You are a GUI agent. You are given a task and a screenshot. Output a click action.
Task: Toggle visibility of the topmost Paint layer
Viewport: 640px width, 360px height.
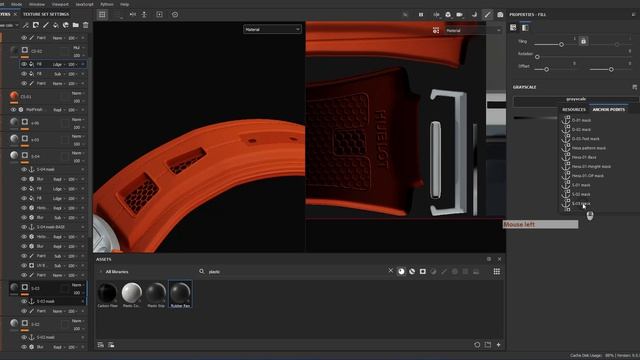click(x=24, y=38)
